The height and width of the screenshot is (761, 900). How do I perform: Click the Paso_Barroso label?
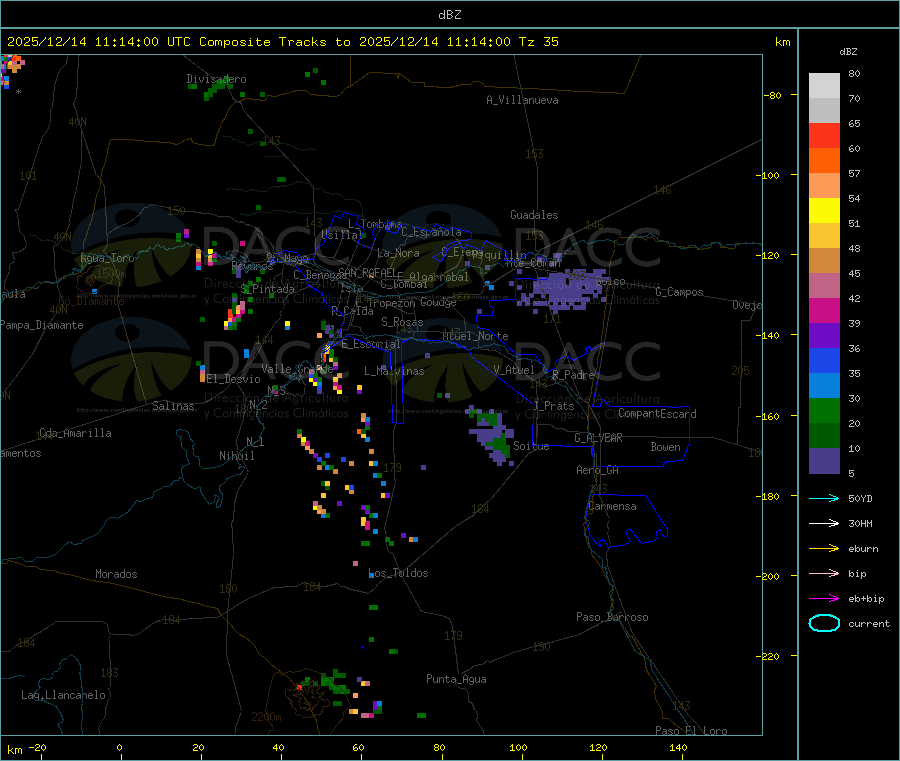pyautogui.click(x=612, y=617)
